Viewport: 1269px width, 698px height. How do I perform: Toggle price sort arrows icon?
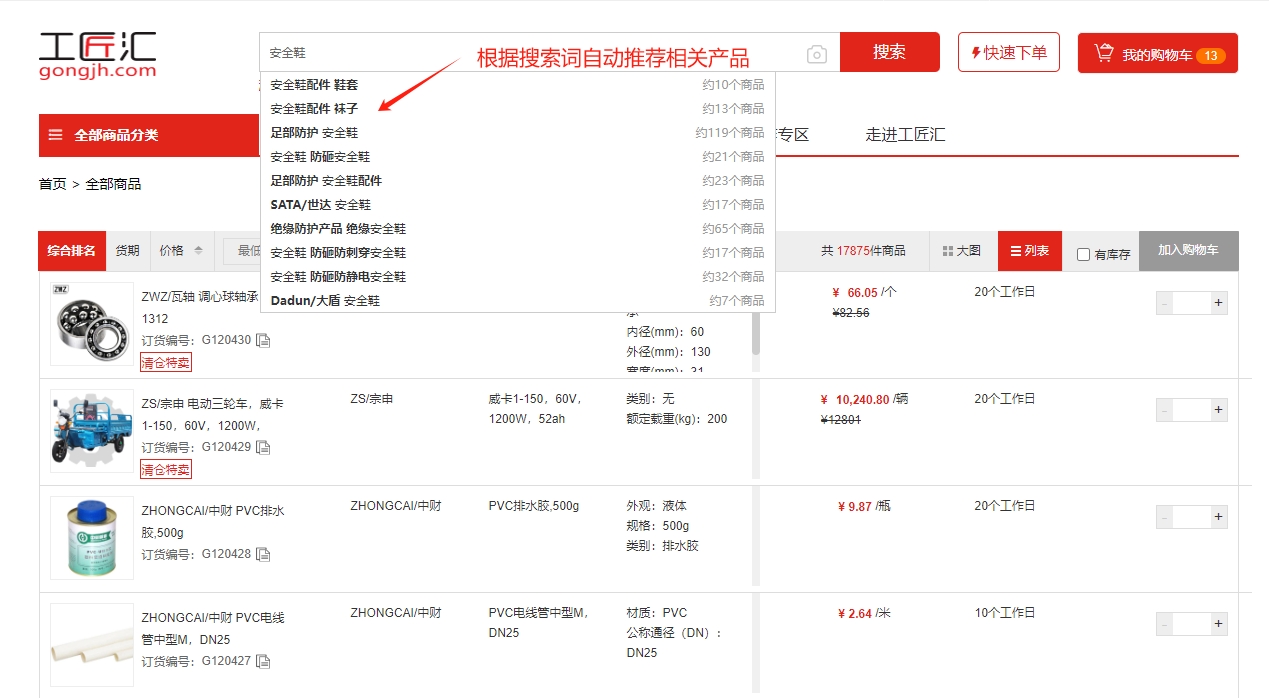tap(199, 251)
